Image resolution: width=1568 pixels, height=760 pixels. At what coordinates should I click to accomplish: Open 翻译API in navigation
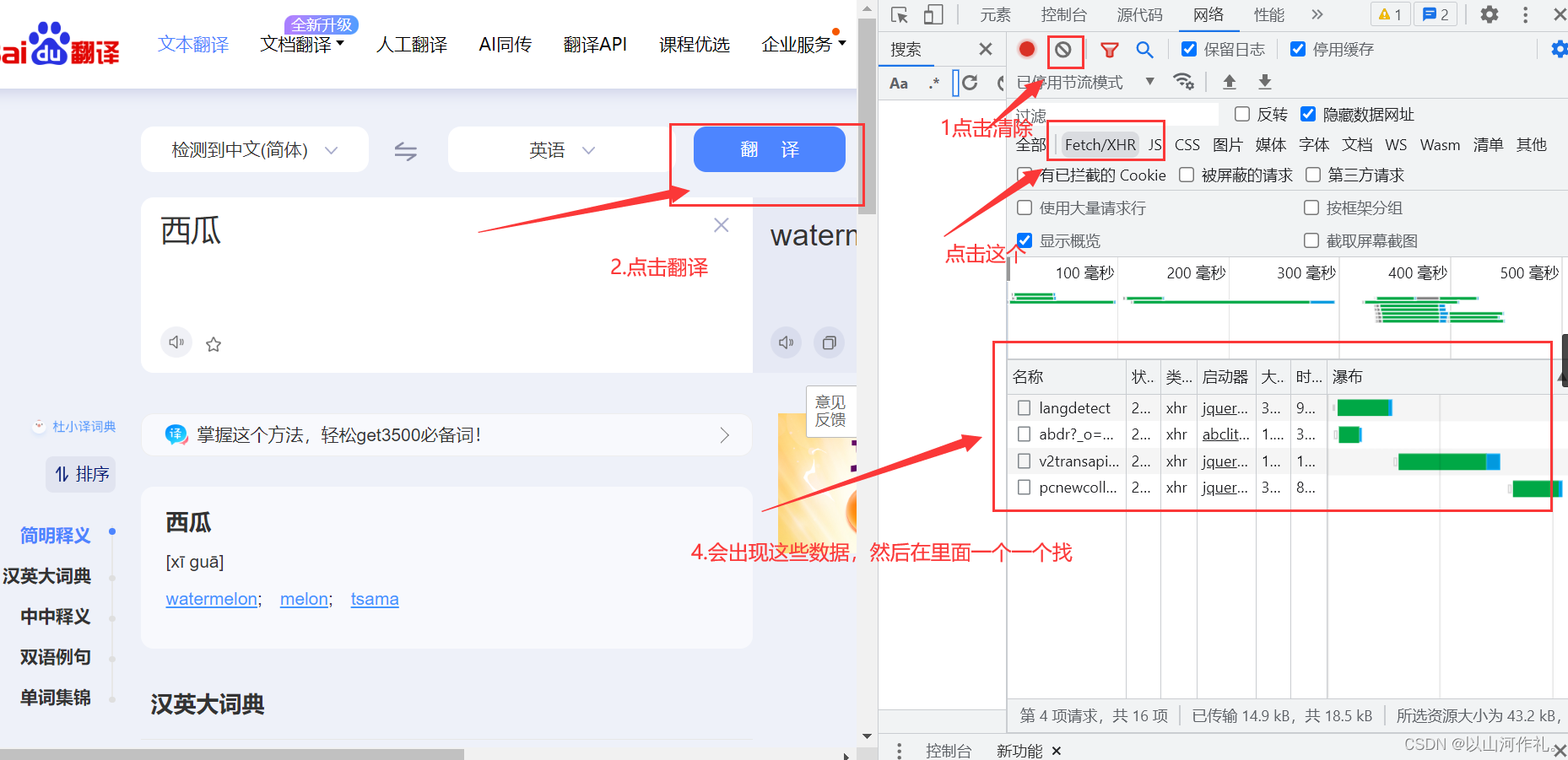coord(595,44)
